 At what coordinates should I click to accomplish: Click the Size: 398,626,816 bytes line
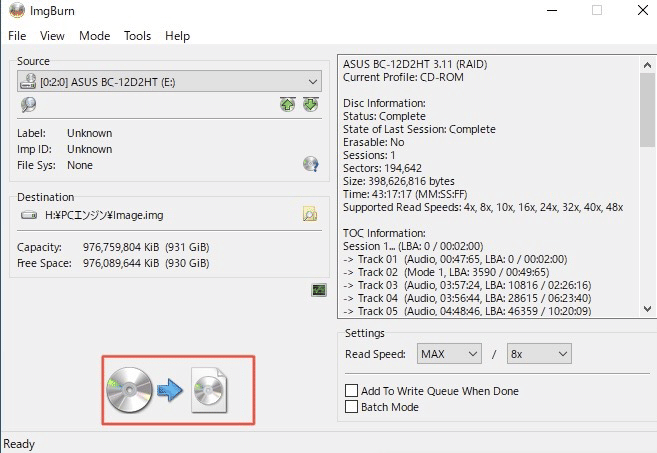pos(399,181)
